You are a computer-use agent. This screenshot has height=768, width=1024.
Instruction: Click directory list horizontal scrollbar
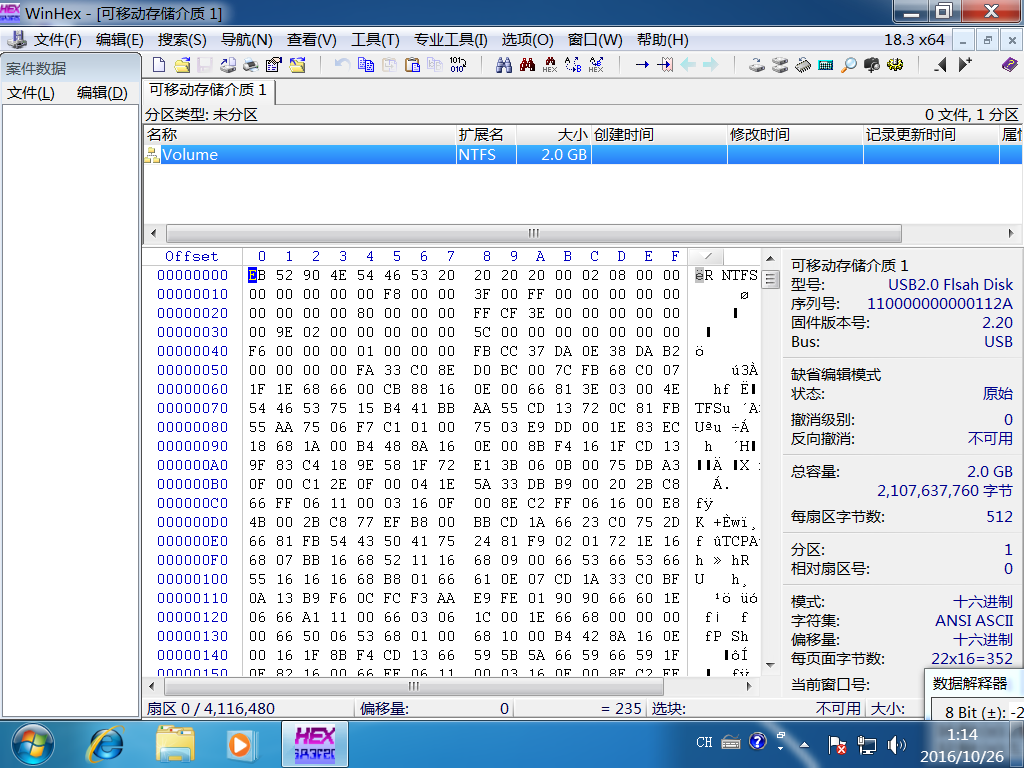(x=534, y=233)
